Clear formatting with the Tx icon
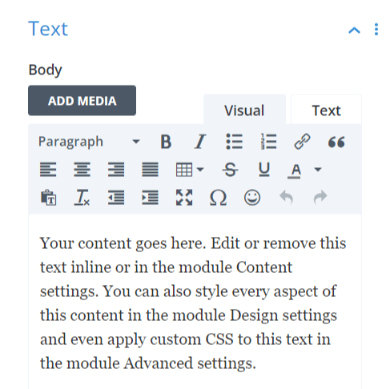The image size is (390, 389). [x=82, y=198]
